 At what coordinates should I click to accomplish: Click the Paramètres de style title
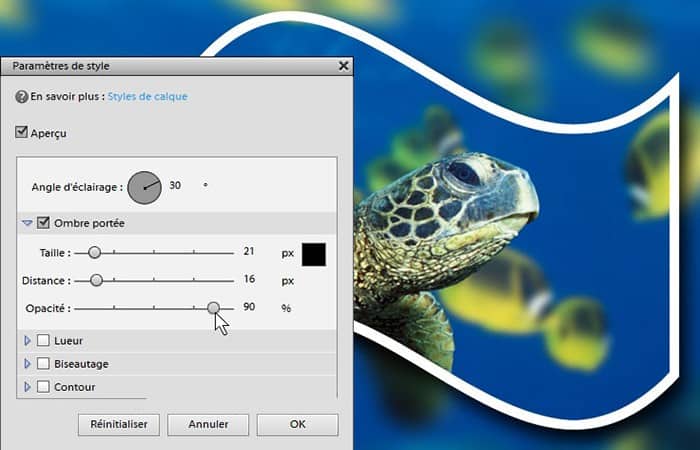[61, 66]
